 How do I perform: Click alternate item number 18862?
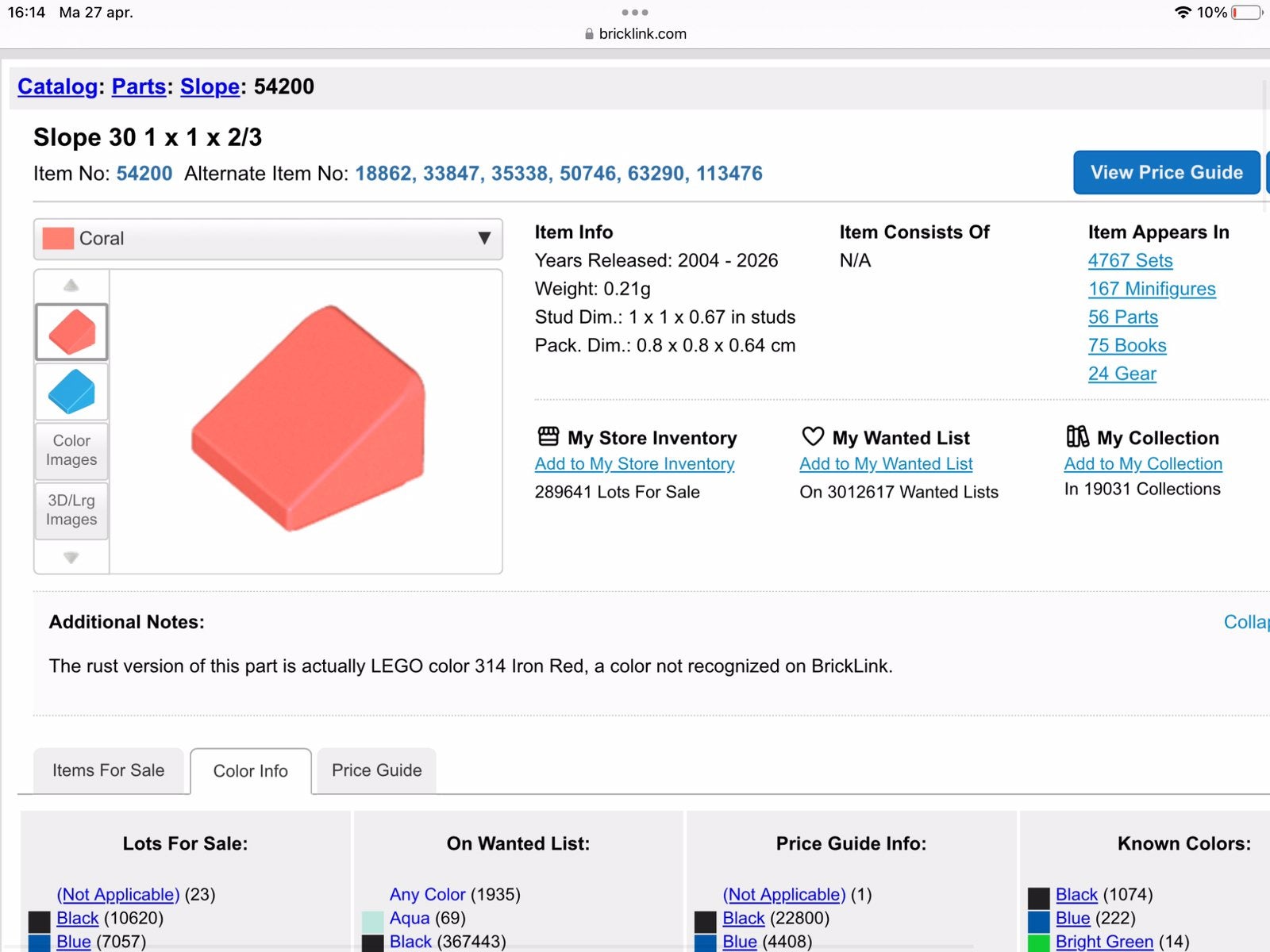coord(383,174)
